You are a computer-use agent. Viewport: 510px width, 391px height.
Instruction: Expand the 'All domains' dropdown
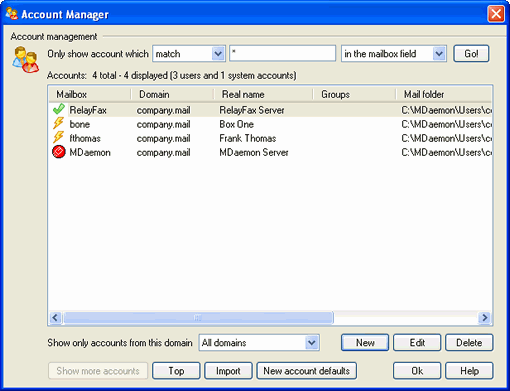tap(312, 342)
